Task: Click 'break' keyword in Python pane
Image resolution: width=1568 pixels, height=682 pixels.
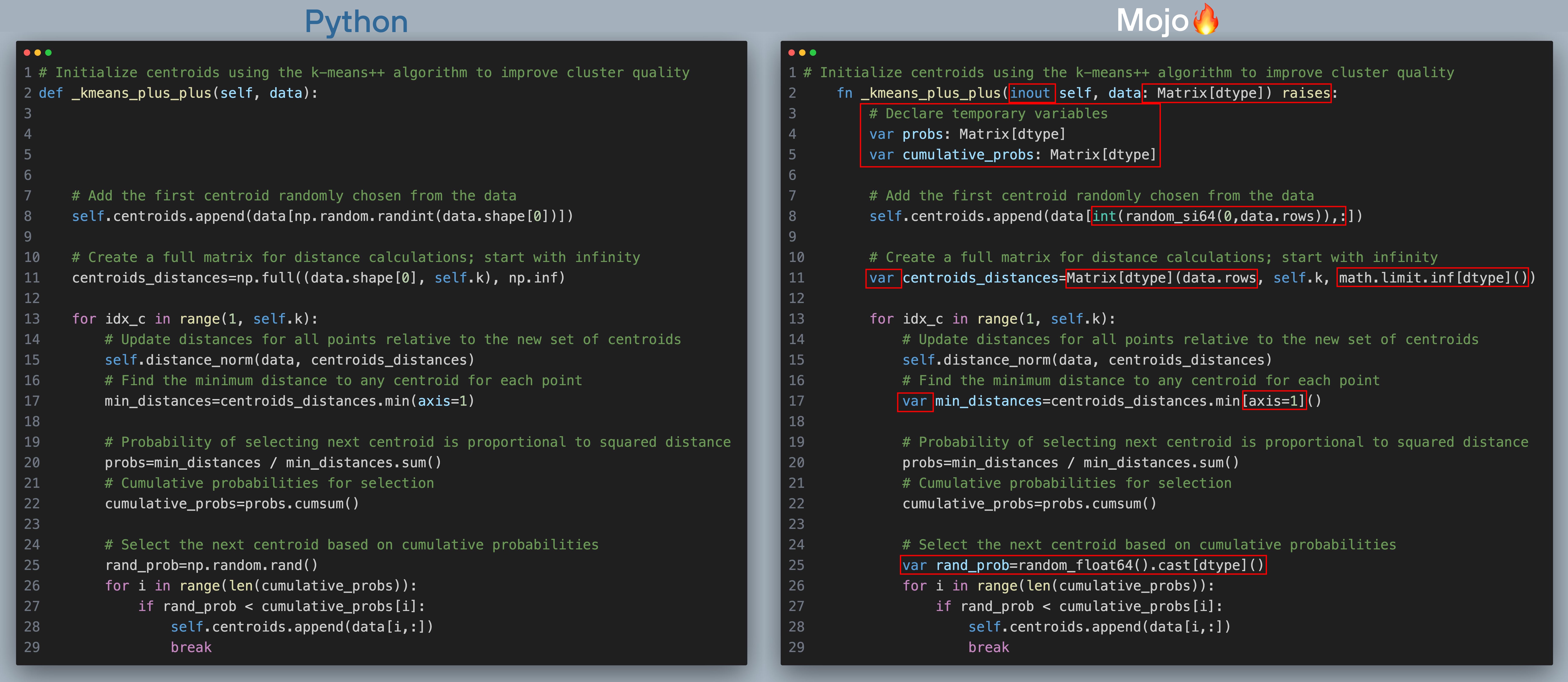Action: coord(191,647)
